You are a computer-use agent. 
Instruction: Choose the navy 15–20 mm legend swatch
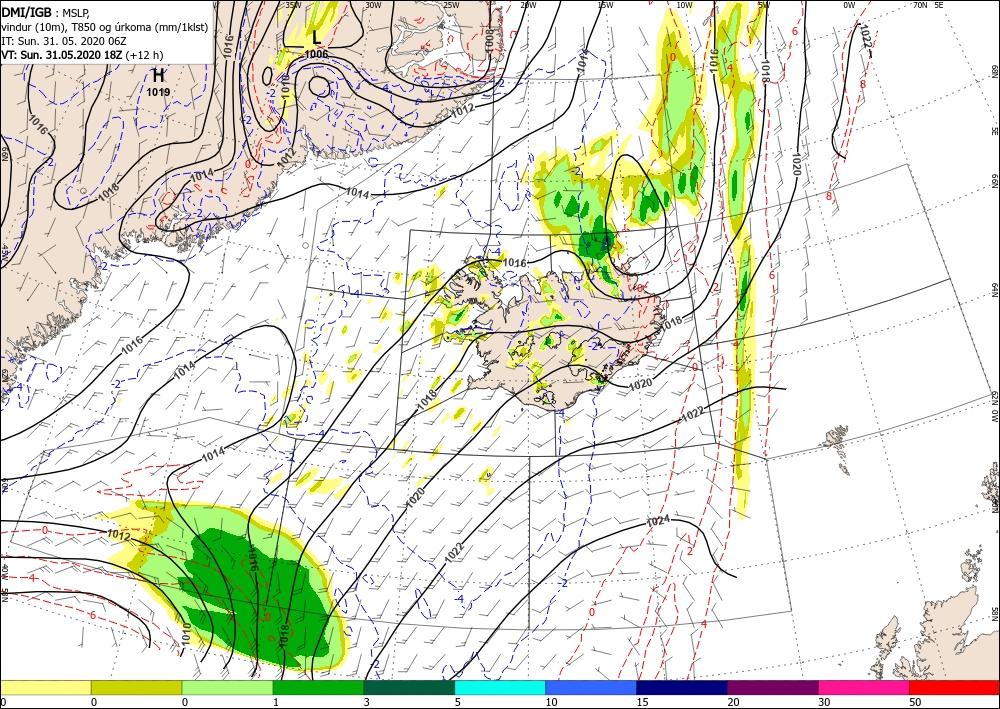682,687
